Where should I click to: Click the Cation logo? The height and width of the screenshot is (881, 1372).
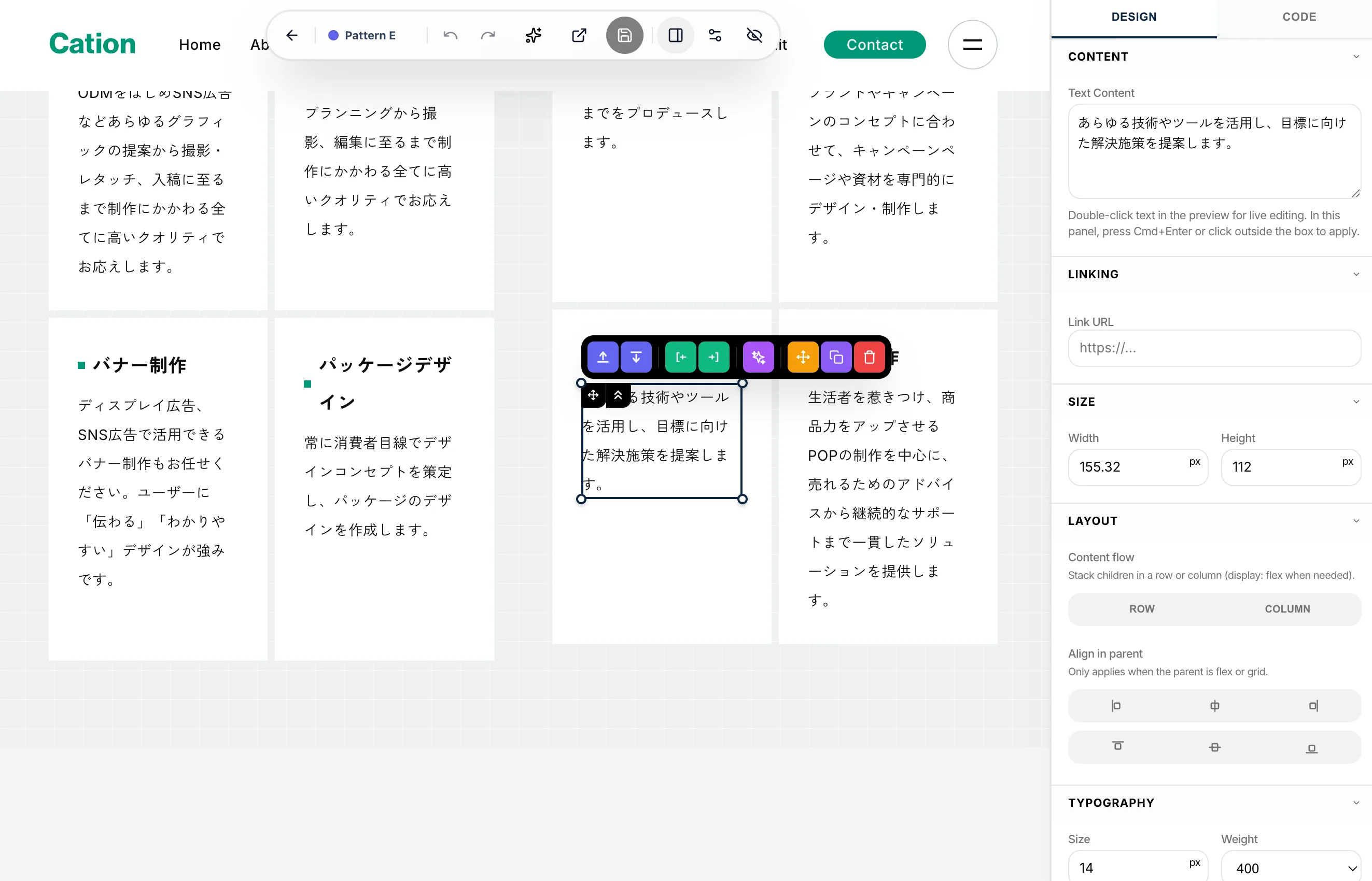pyautogui.click(x=92, y=44)
